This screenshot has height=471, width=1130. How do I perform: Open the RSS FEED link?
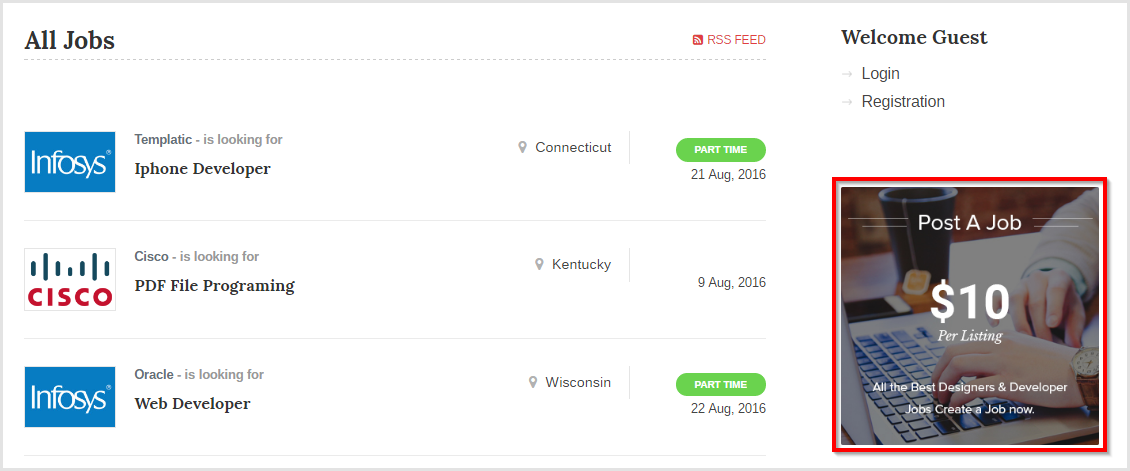(736, 40)
